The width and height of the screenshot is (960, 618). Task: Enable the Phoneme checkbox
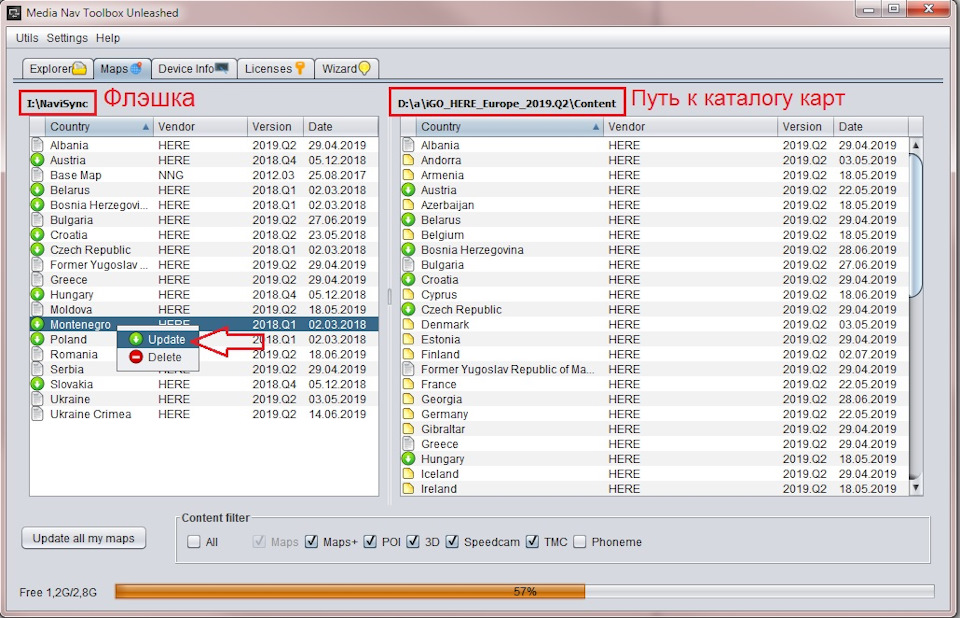point(580,541)
